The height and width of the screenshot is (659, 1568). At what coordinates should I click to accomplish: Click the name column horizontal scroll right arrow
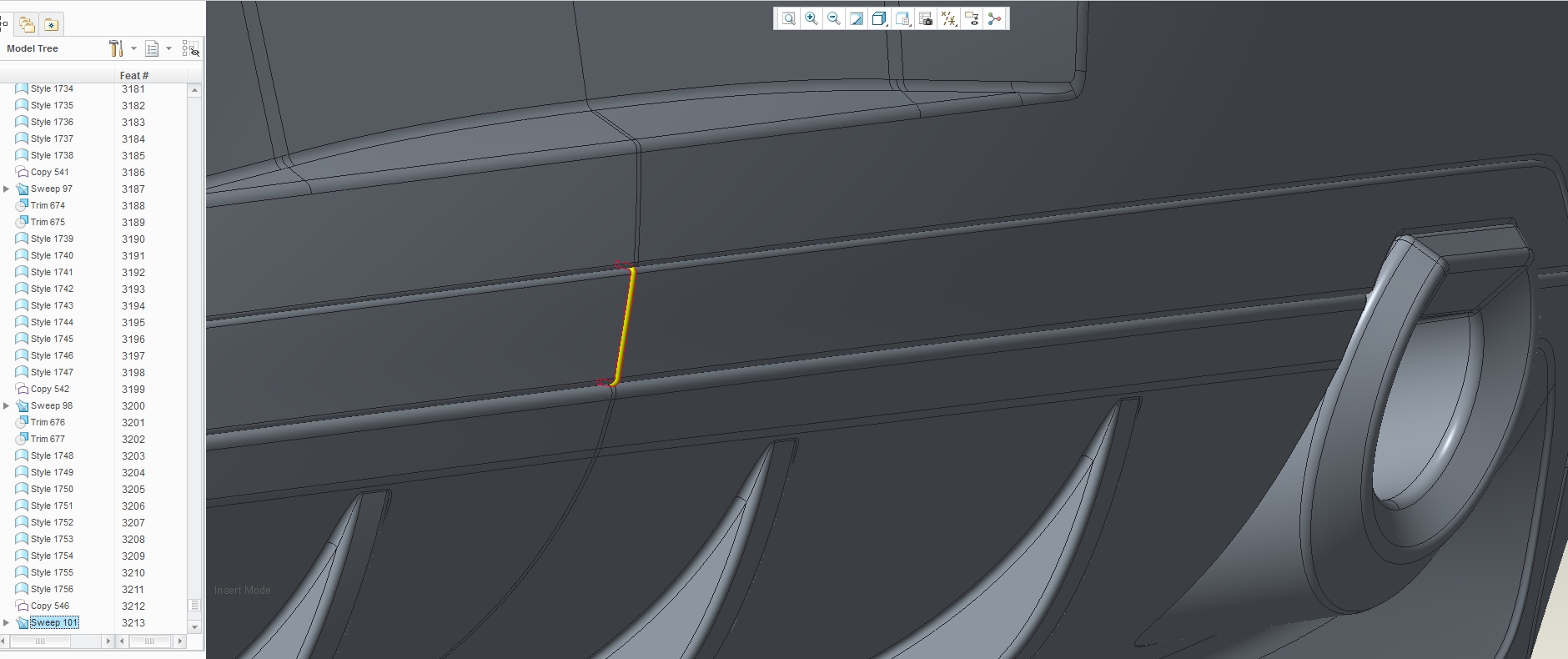108,641
